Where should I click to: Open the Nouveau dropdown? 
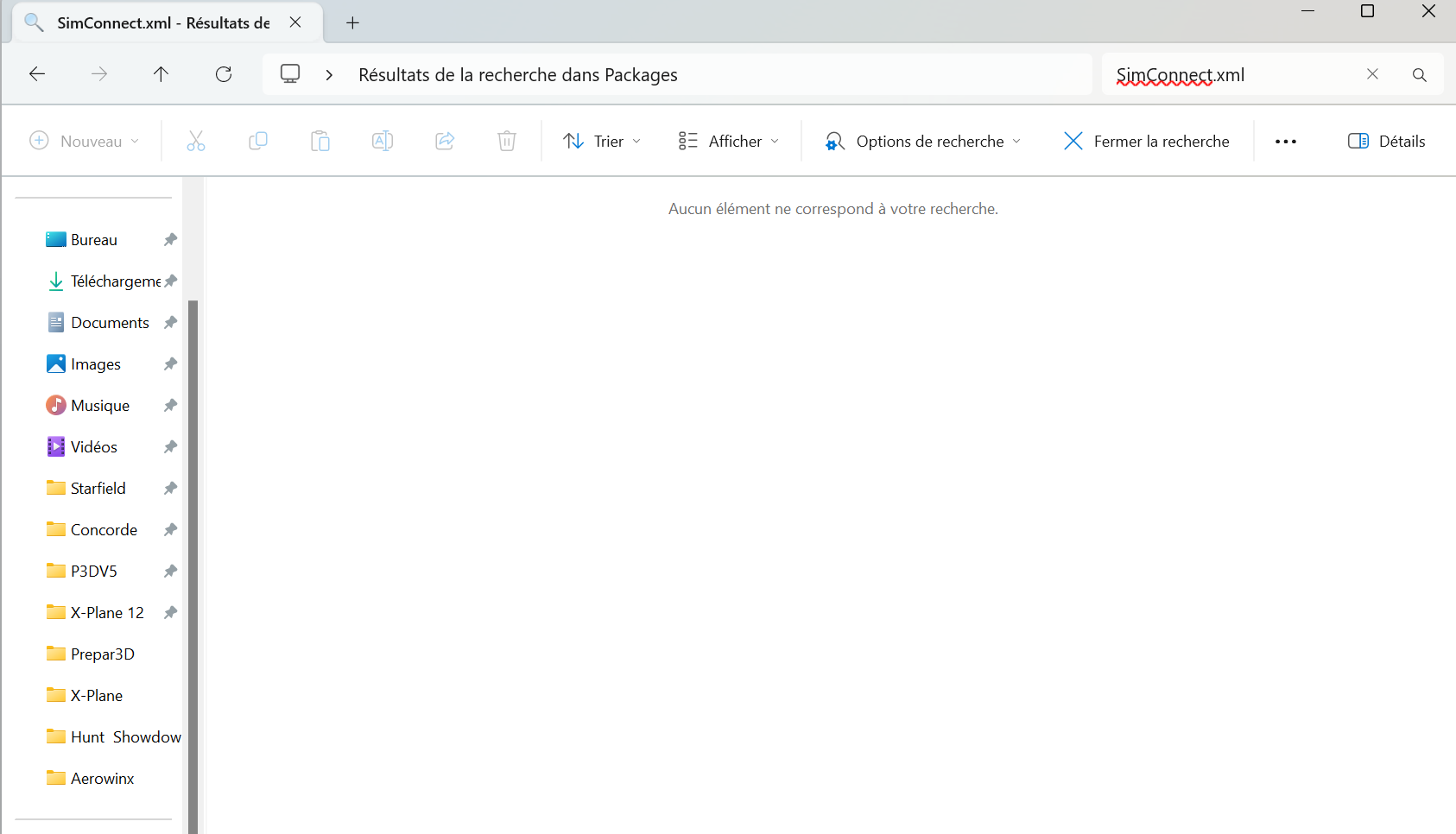[85, 141]
